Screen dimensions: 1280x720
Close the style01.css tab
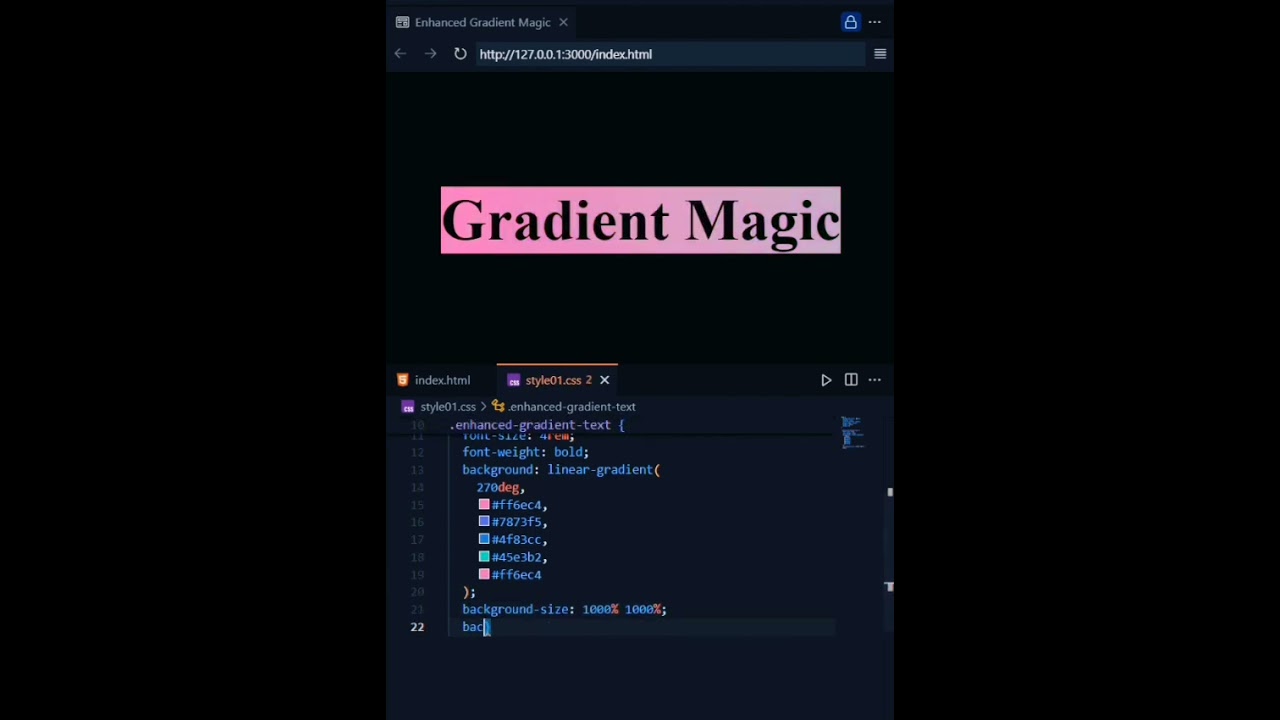click(604, 380)
